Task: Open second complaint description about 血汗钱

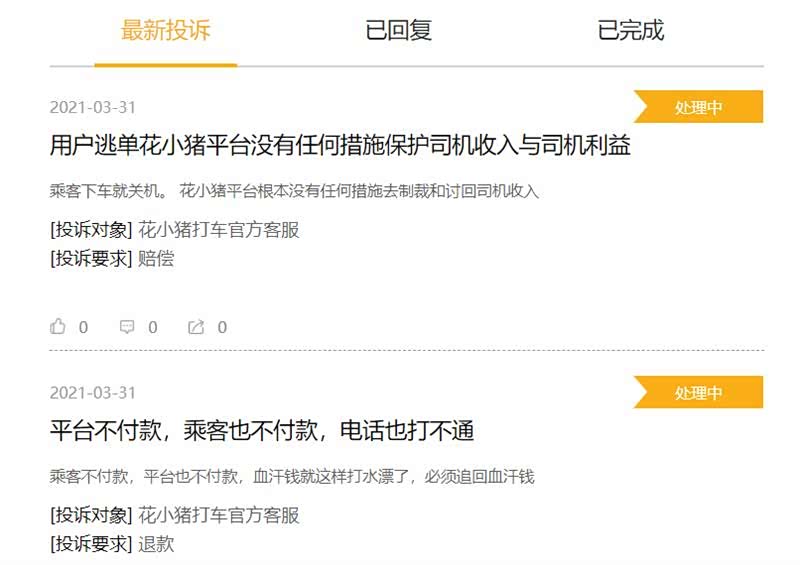Action: 292,477
